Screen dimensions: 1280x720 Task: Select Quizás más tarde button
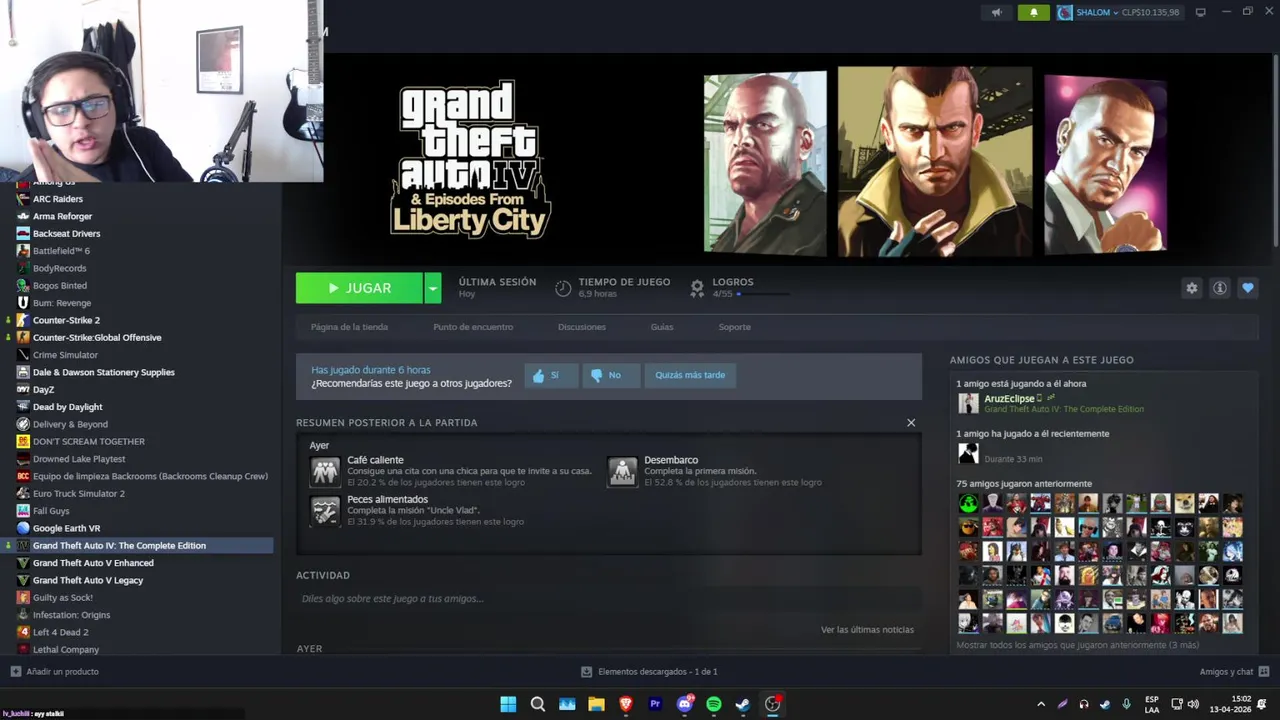coord(690,375)
